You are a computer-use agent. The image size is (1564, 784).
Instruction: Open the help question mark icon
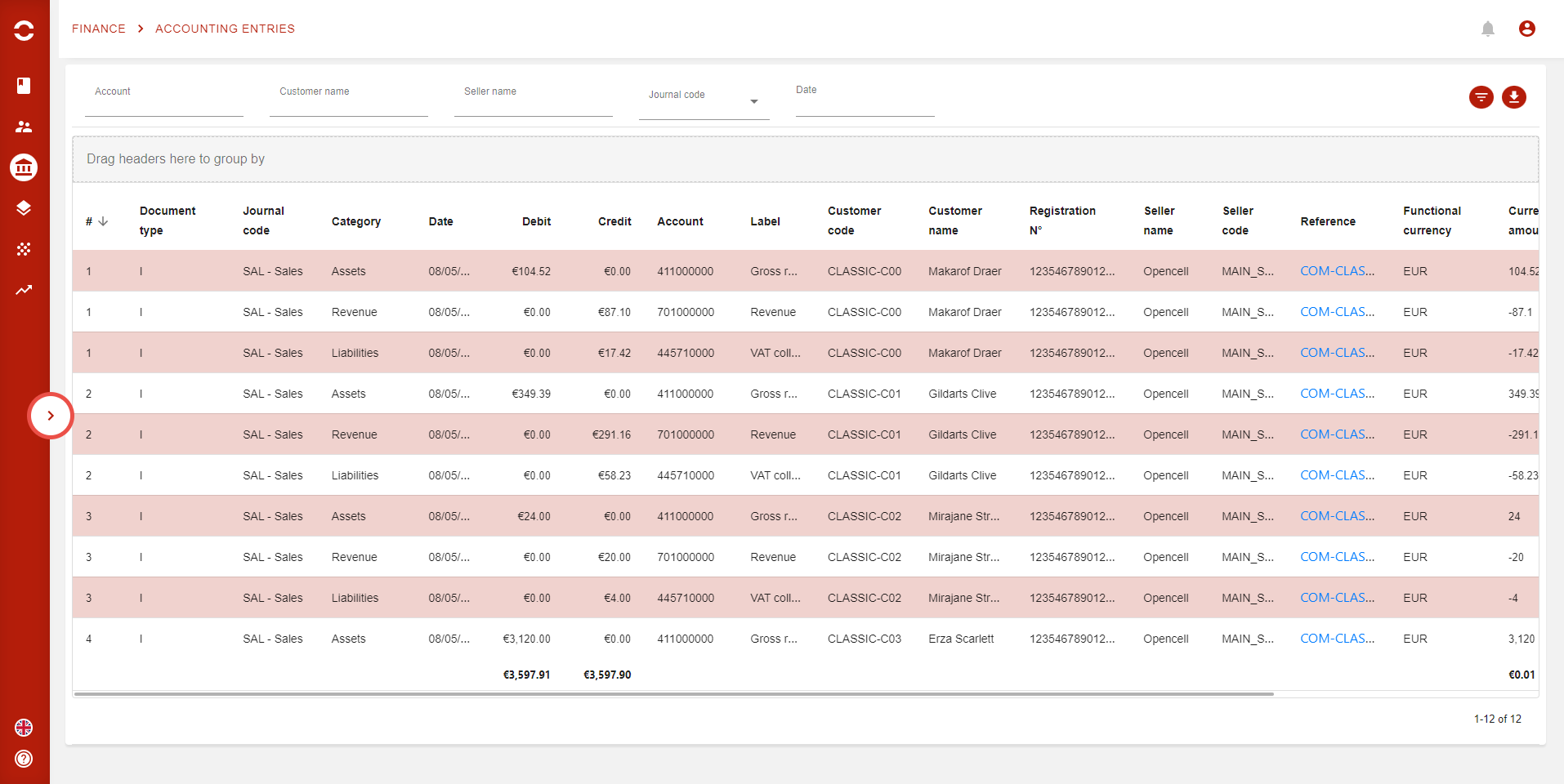pos(24,759)
